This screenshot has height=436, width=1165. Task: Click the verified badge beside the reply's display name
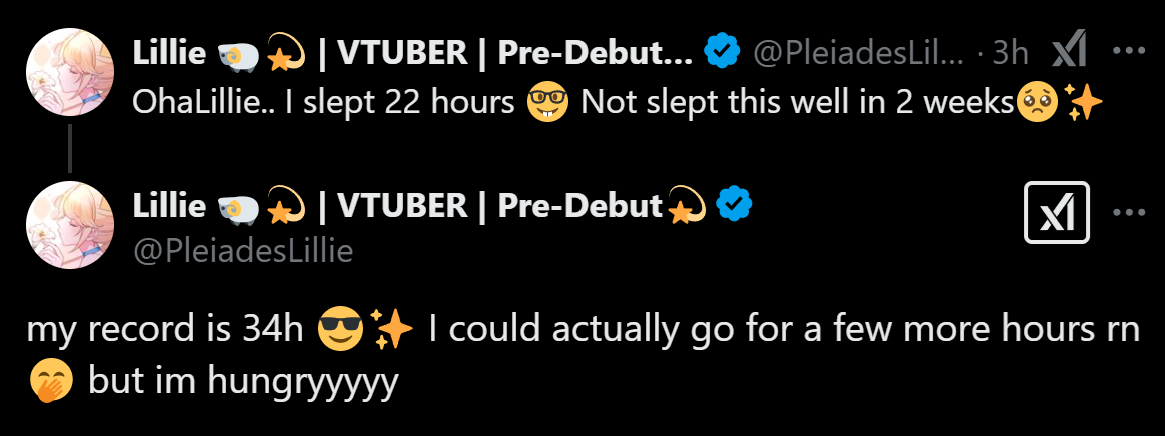tap(735, 205)
